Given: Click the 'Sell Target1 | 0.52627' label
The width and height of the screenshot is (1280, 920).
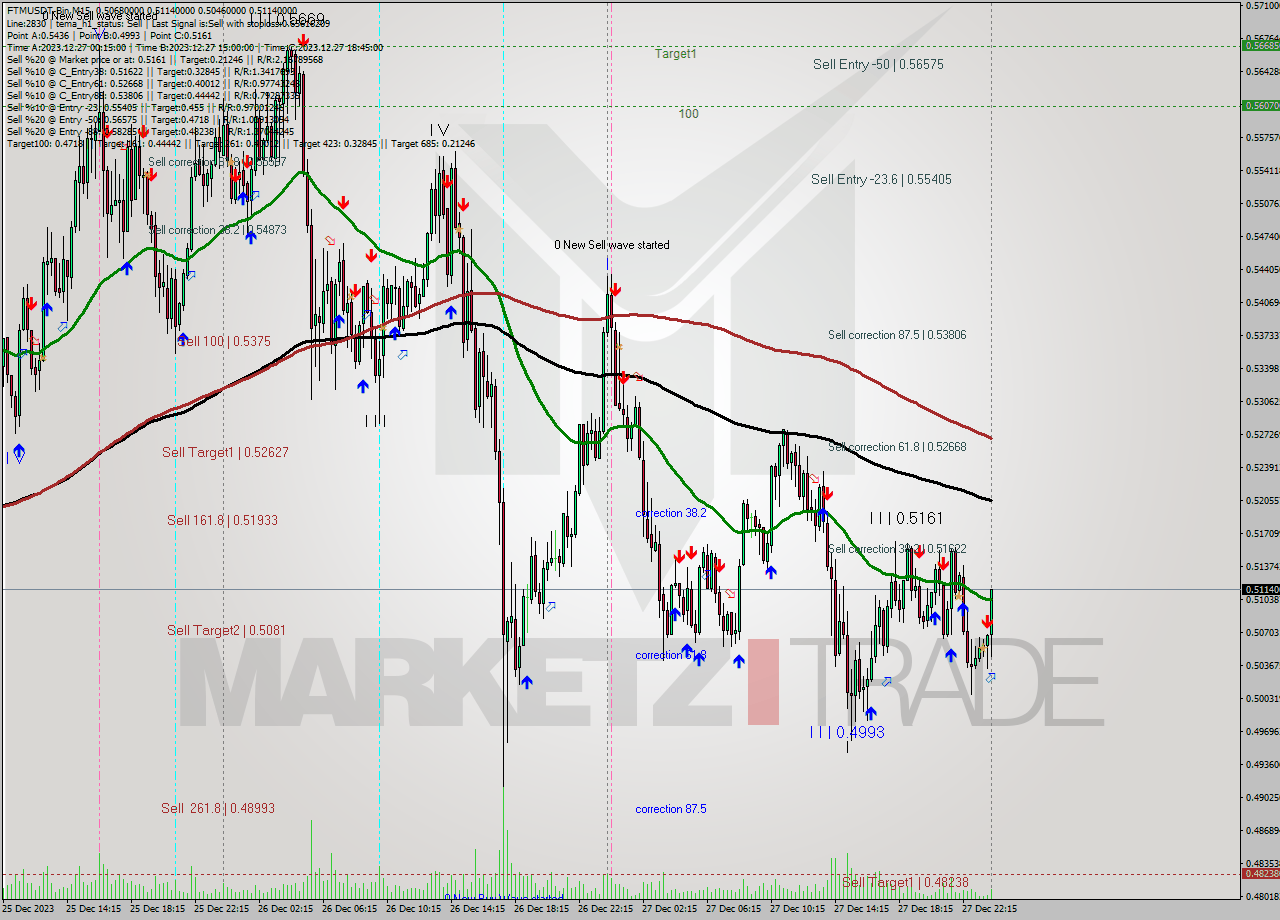Looking at the screenshot, I should (225, 452).
